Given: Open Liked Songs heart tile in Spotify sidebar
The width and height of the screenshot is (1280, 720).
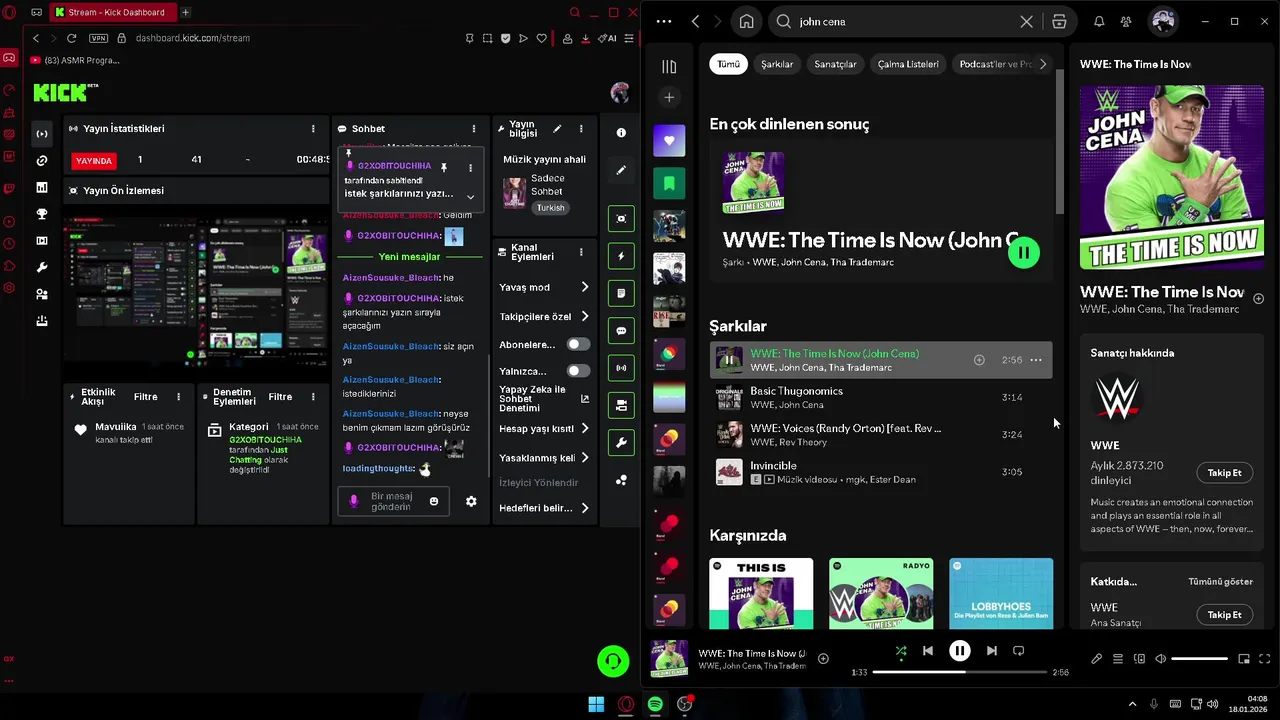Looking at the screenshot, I should pyautogui.click(x=669, y=141).
